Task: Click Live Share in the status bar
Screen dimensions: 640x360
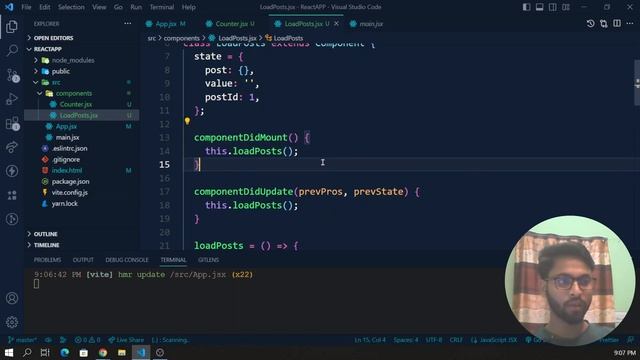Action: click(126, 340)
